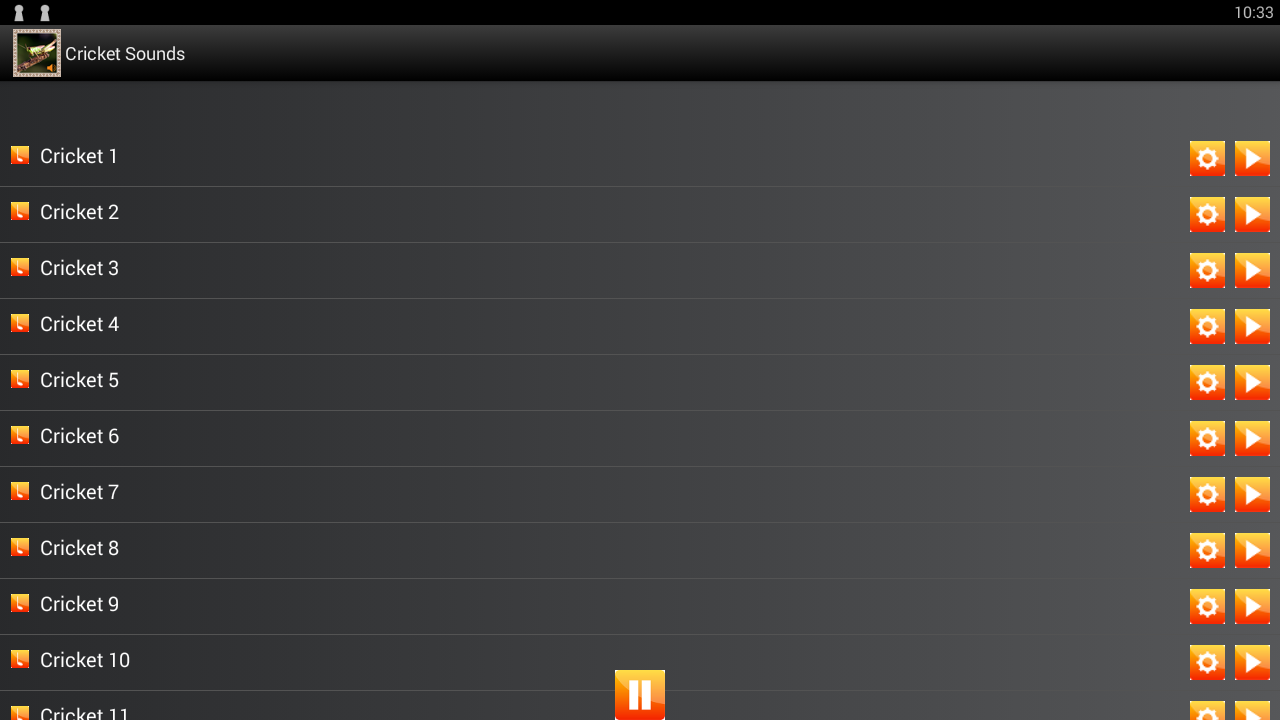Image resolution: width=1280 pixels, height=720 pixels.
Task: Open settings gear for Cricket 1
Action: coord(1207,158)
